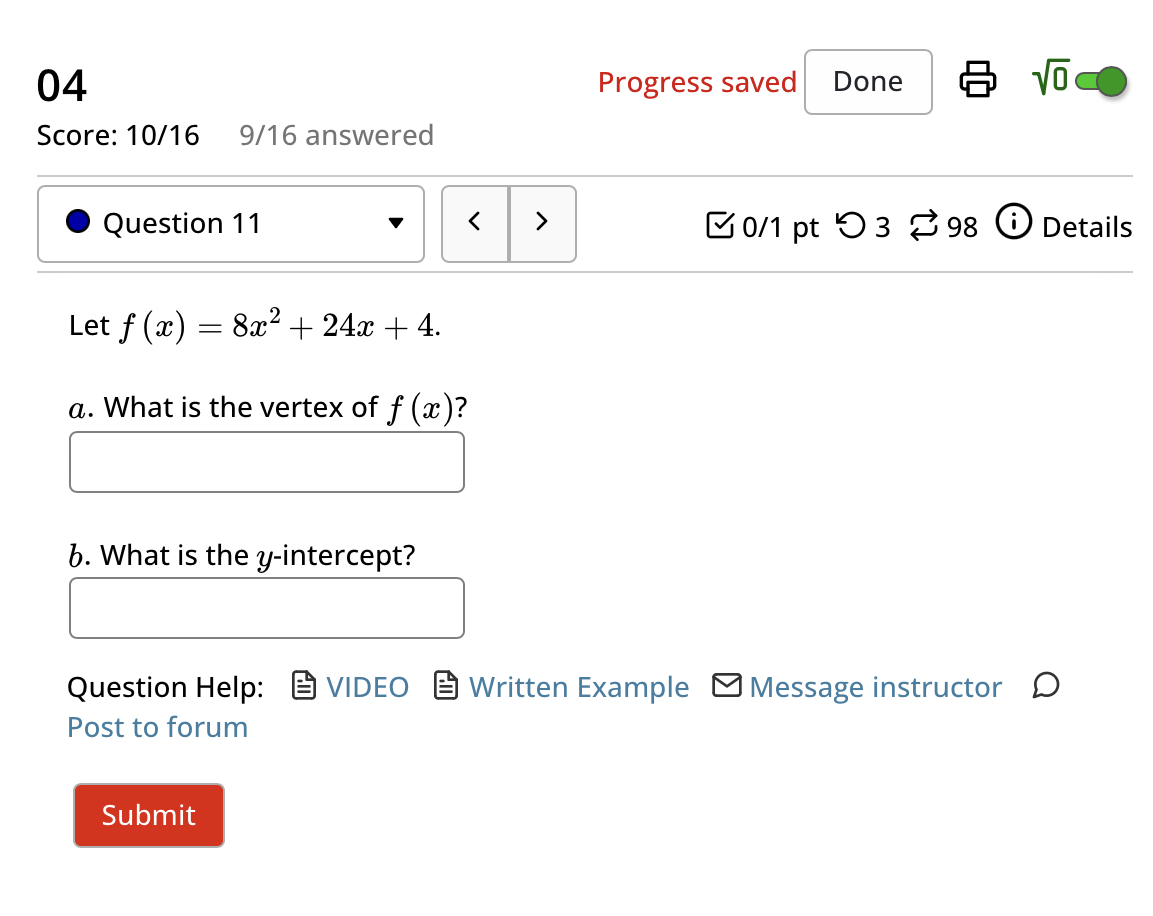Toggle the math equation editor switch

click(1101, 81)
